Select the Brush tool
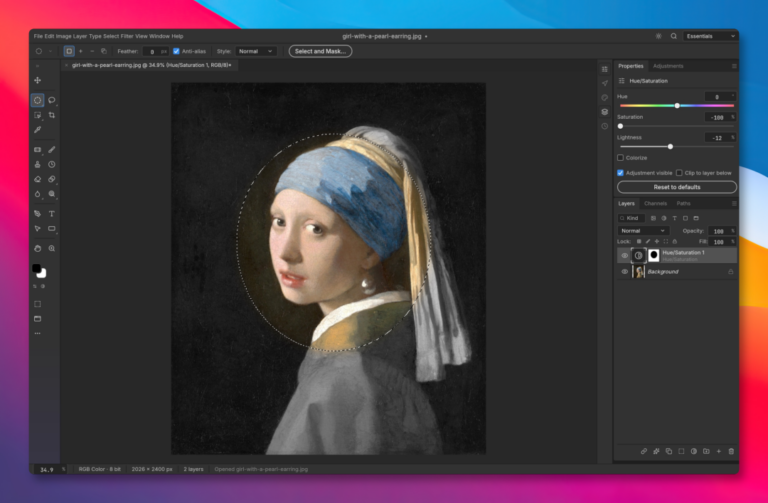Screen dimensions: 768x503 click(52, 149)
